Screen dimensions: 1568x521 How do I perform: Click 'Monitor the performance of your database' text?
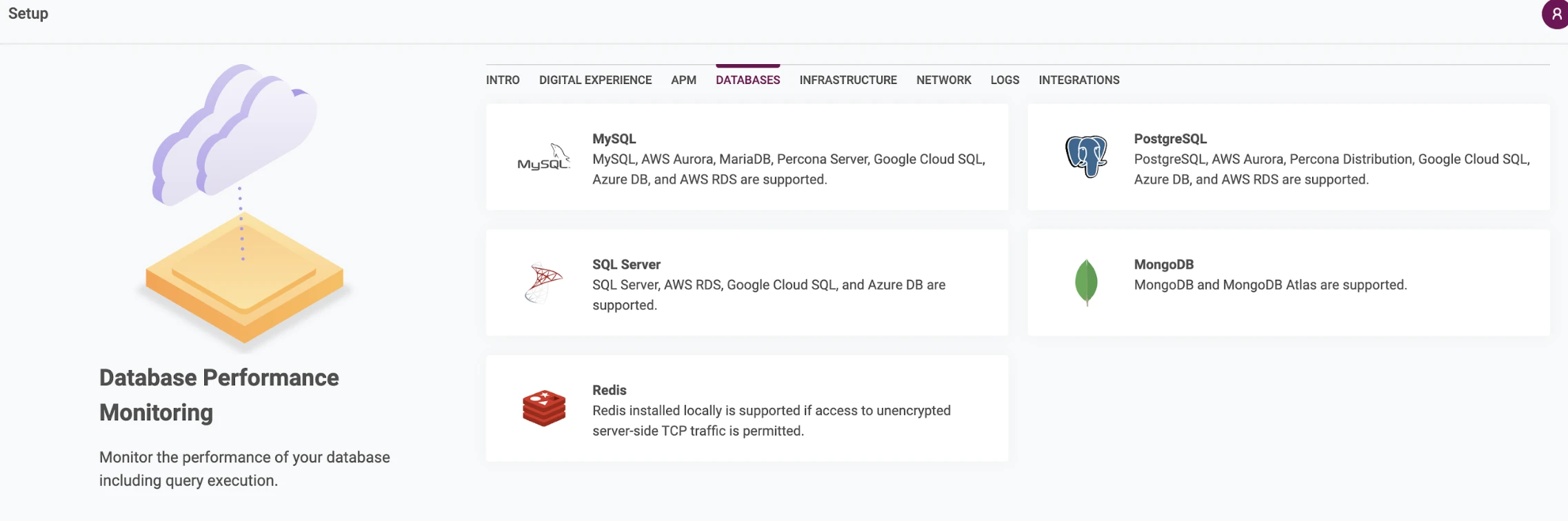245,469
